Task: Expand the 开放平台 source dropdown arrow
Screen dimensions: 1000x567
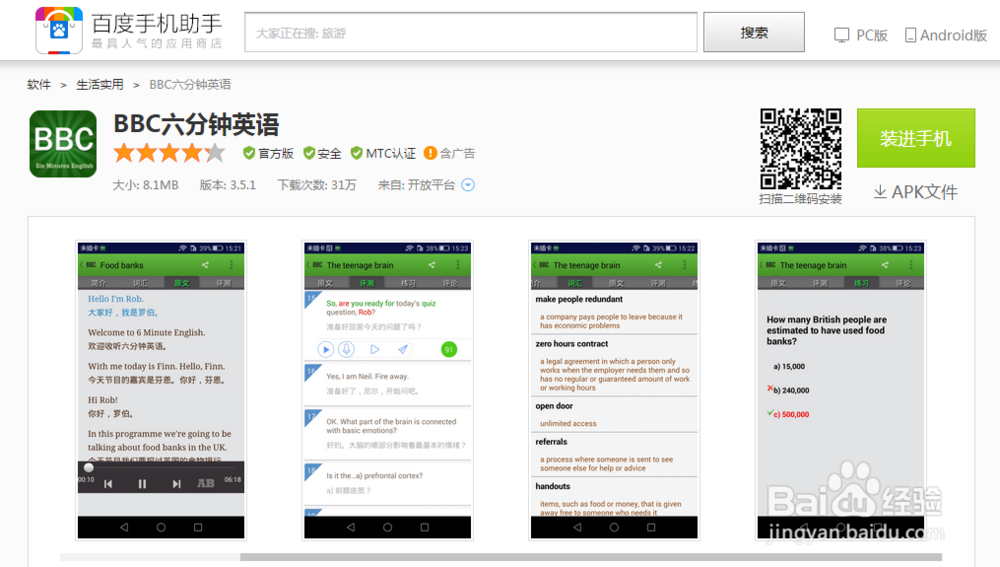Action: pyautogui.click(x=468, y=185)
